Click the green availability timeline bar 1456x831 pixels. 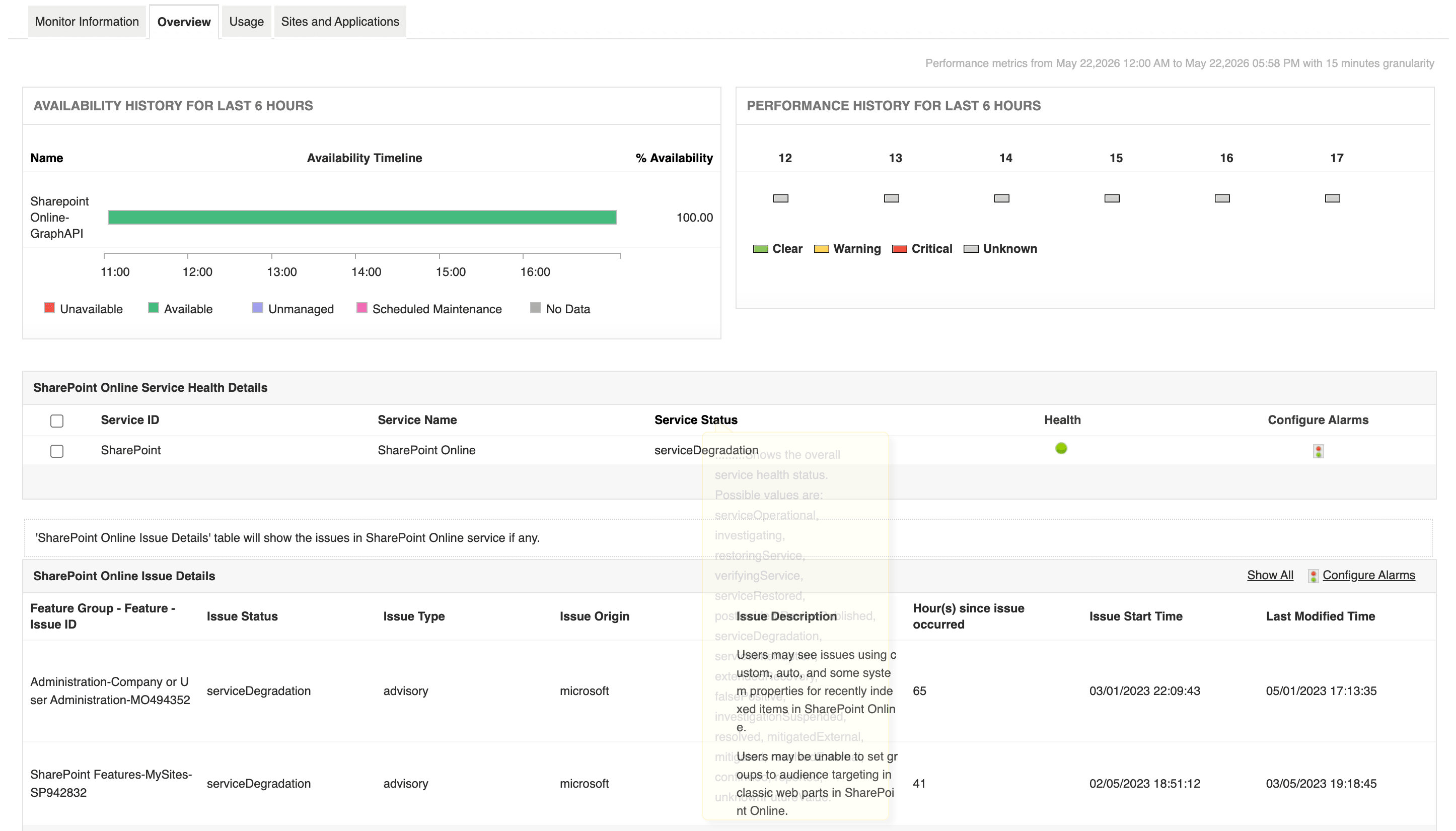(x=362, y=218)
